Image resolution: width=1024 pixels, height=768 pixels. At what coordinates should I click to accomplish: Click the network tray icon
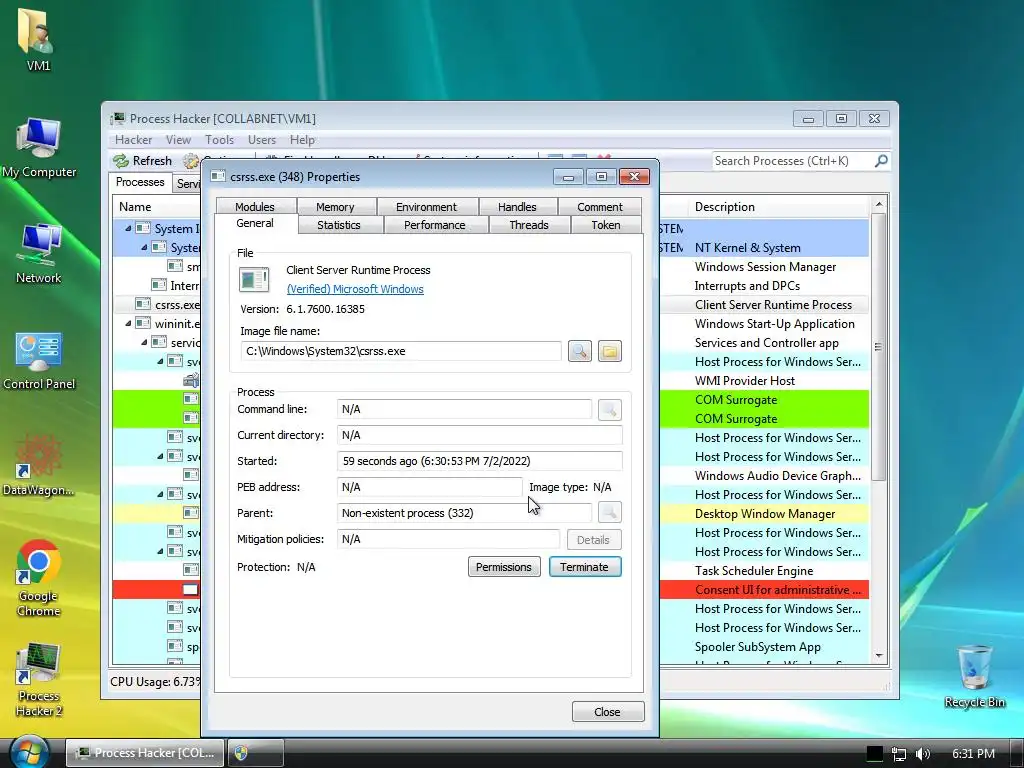point(899,754)
